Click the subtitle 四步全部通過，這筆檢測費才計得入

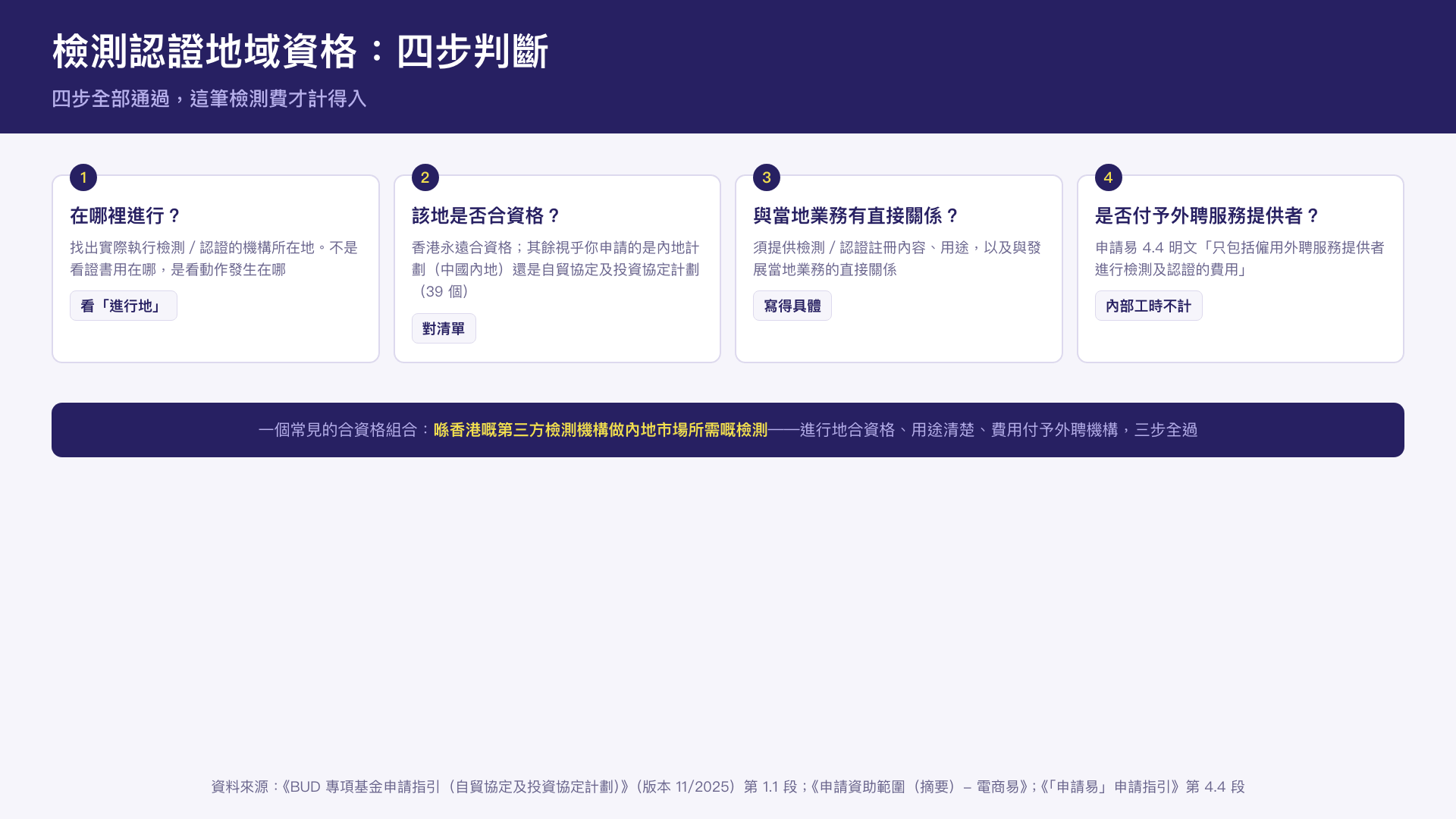coord(209,99)
